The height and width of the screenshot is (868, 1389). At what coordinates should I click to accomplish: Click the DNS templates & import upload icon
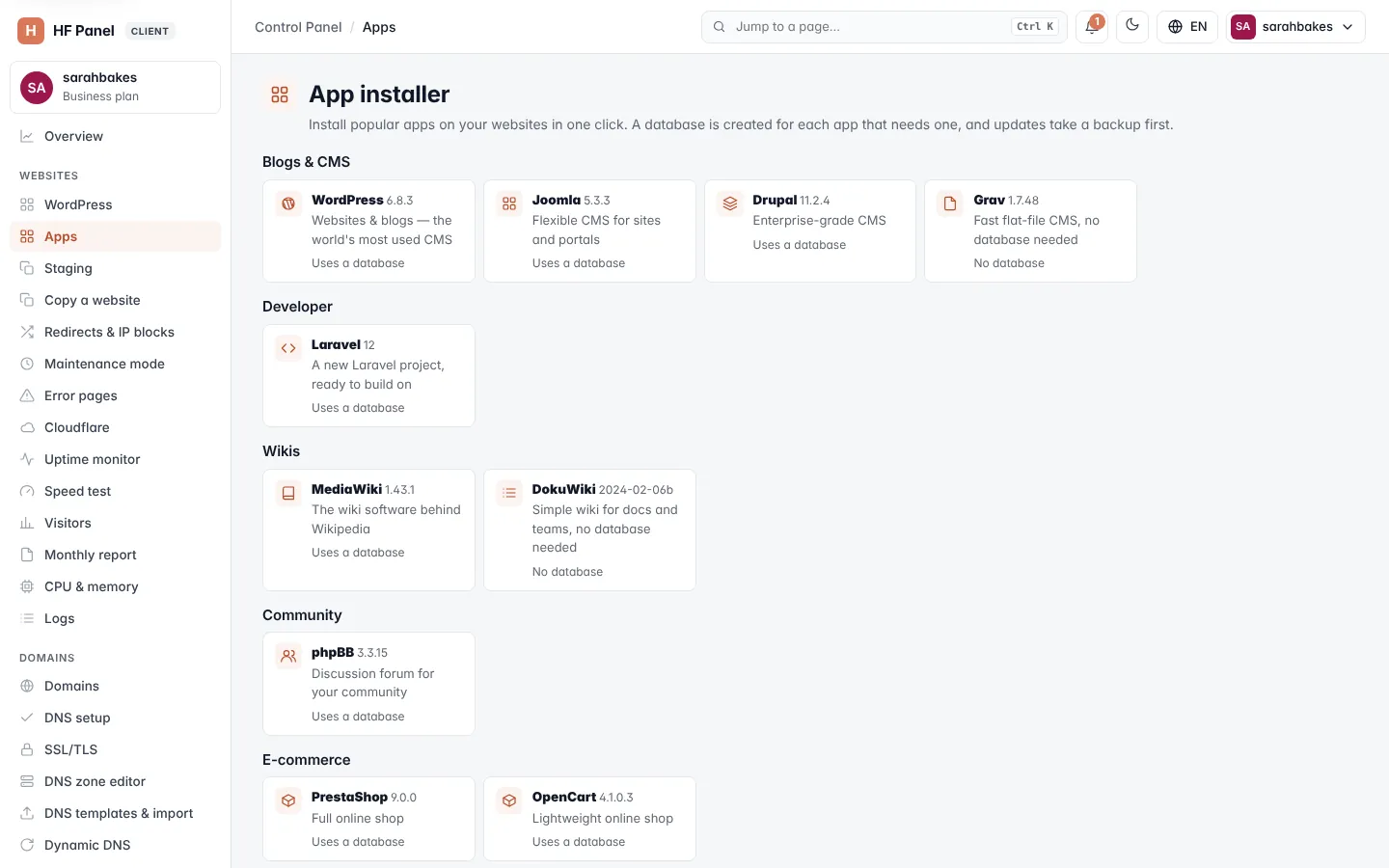tap(27, 813)
